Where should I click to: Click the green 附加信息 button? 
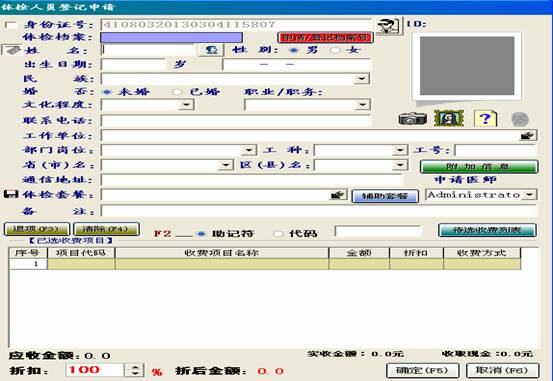click(479, 167)
